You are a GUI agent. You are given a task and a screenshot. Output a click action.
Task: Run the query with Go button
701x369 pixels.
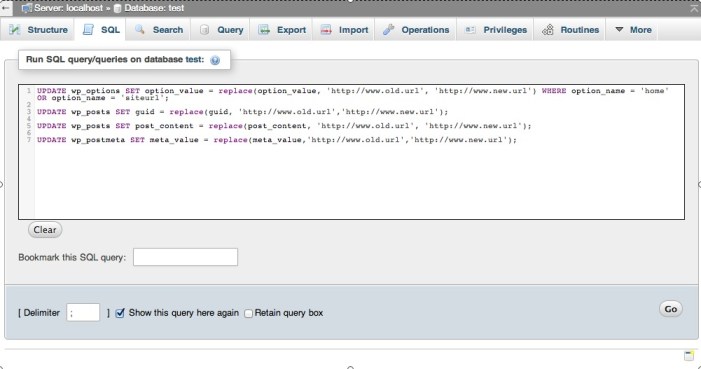pyautogui.click(x=671, y=309)
